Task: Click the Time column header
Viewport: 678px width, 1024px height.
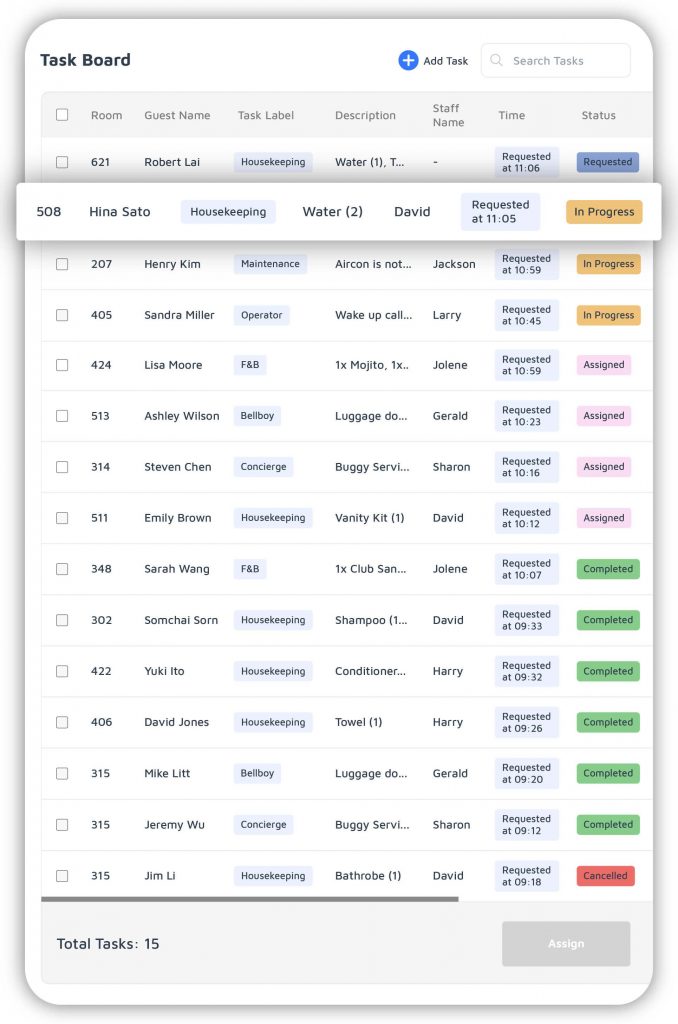Action: coord(511,115)
